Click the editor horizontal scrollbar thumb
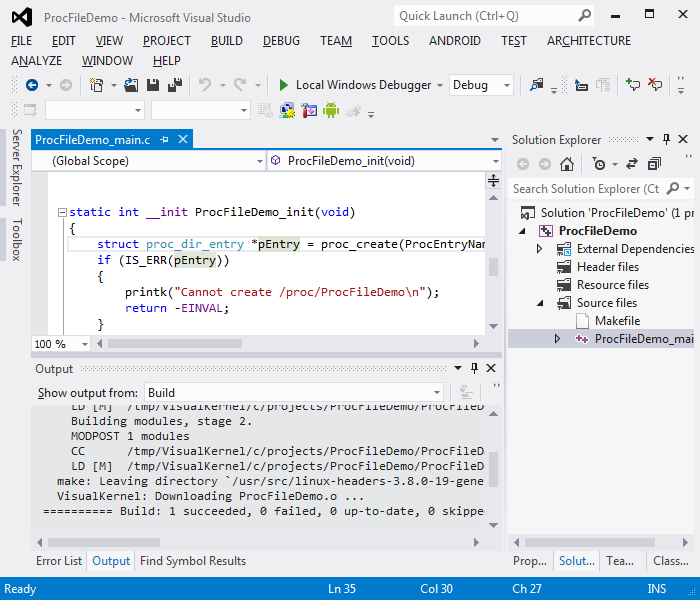 tap(175, 343)
